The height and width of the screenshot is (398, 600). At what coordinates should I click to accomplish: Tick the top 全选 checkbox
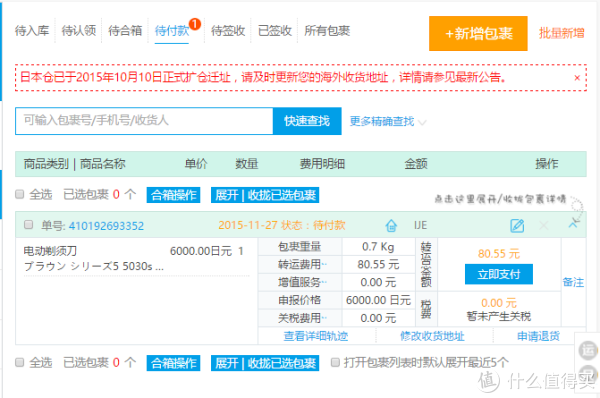point(20,194)
